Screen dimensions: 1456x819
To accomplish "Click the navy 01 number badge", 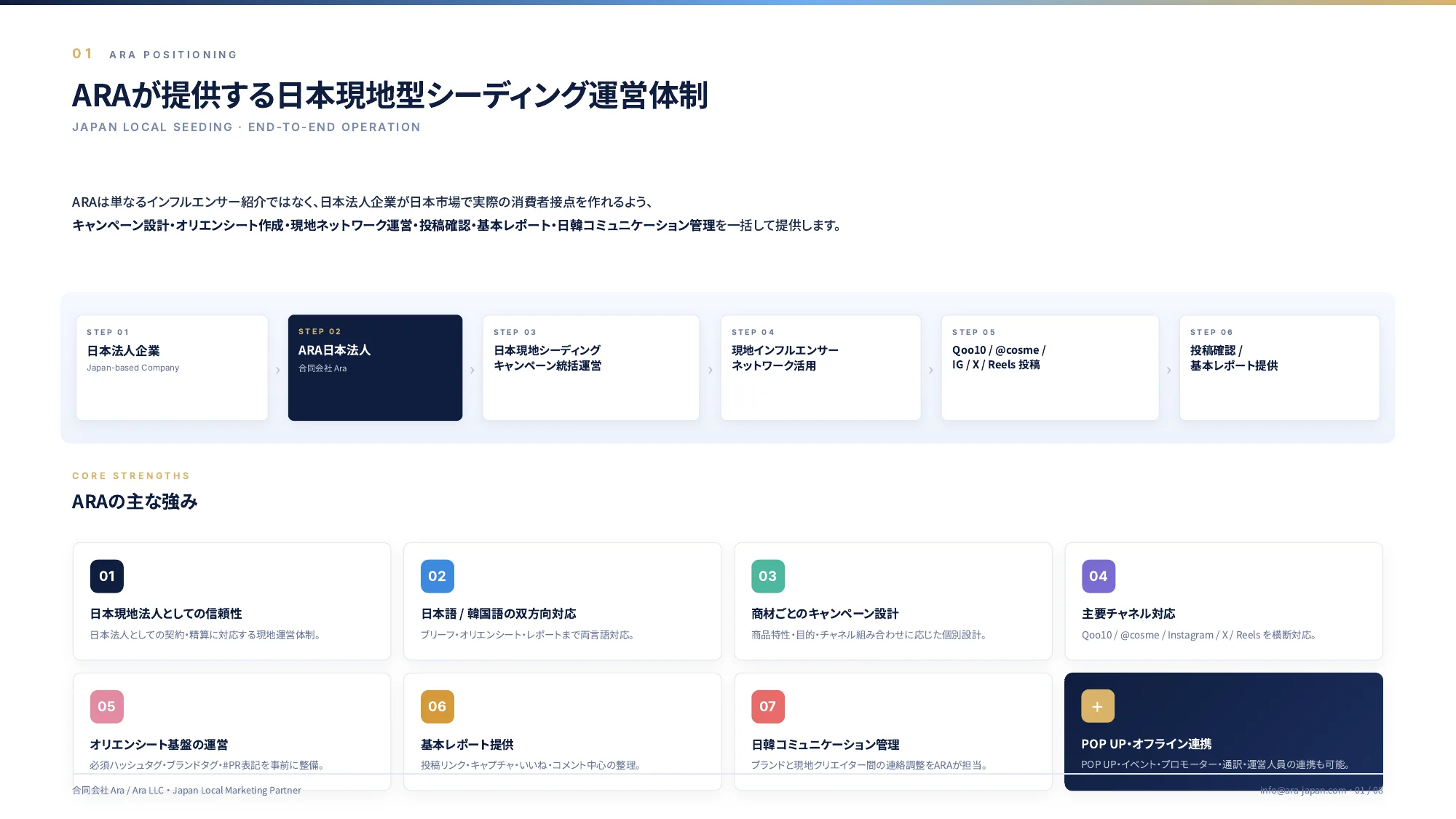I will point(107,576).
